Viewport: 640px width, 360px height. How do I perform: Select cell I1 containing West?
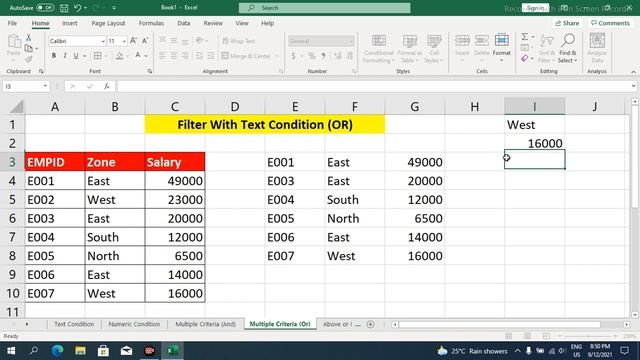point(535,124)
